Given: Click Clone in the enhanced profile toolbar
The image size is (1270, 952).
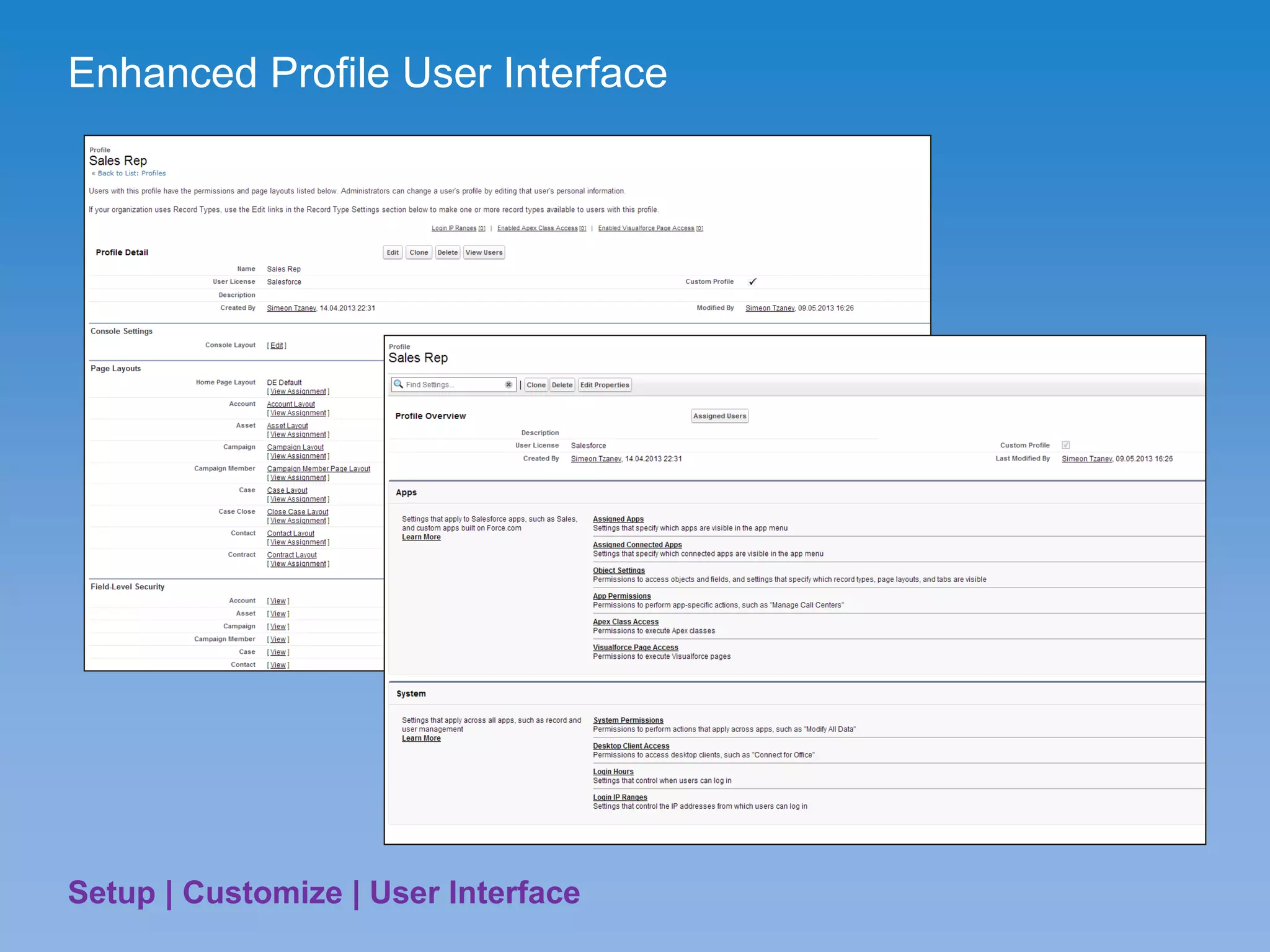Looking at the screenshot, I should pos(536,385).
